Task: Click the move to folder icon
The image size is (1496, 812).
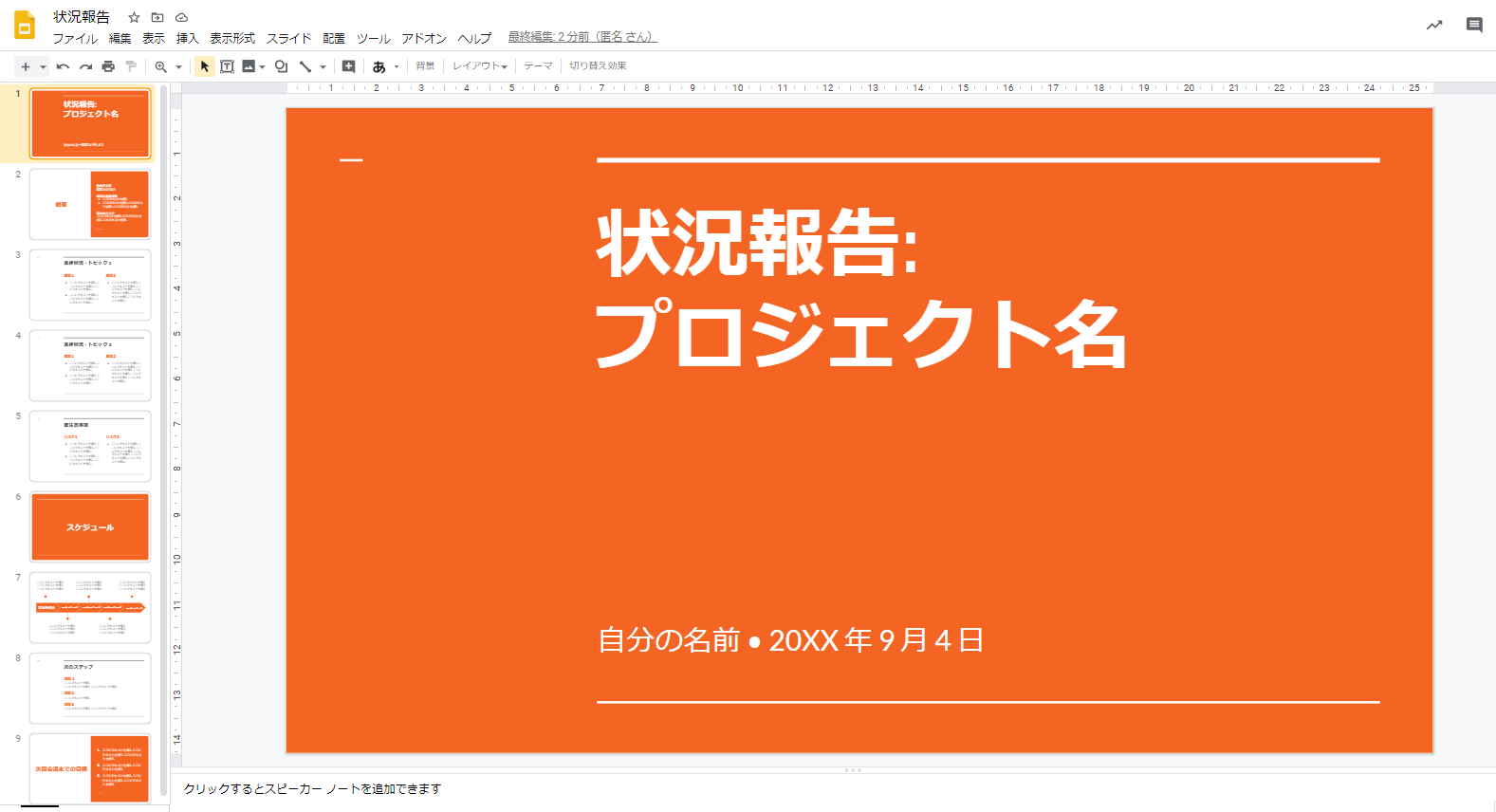Action: [157, 17]
